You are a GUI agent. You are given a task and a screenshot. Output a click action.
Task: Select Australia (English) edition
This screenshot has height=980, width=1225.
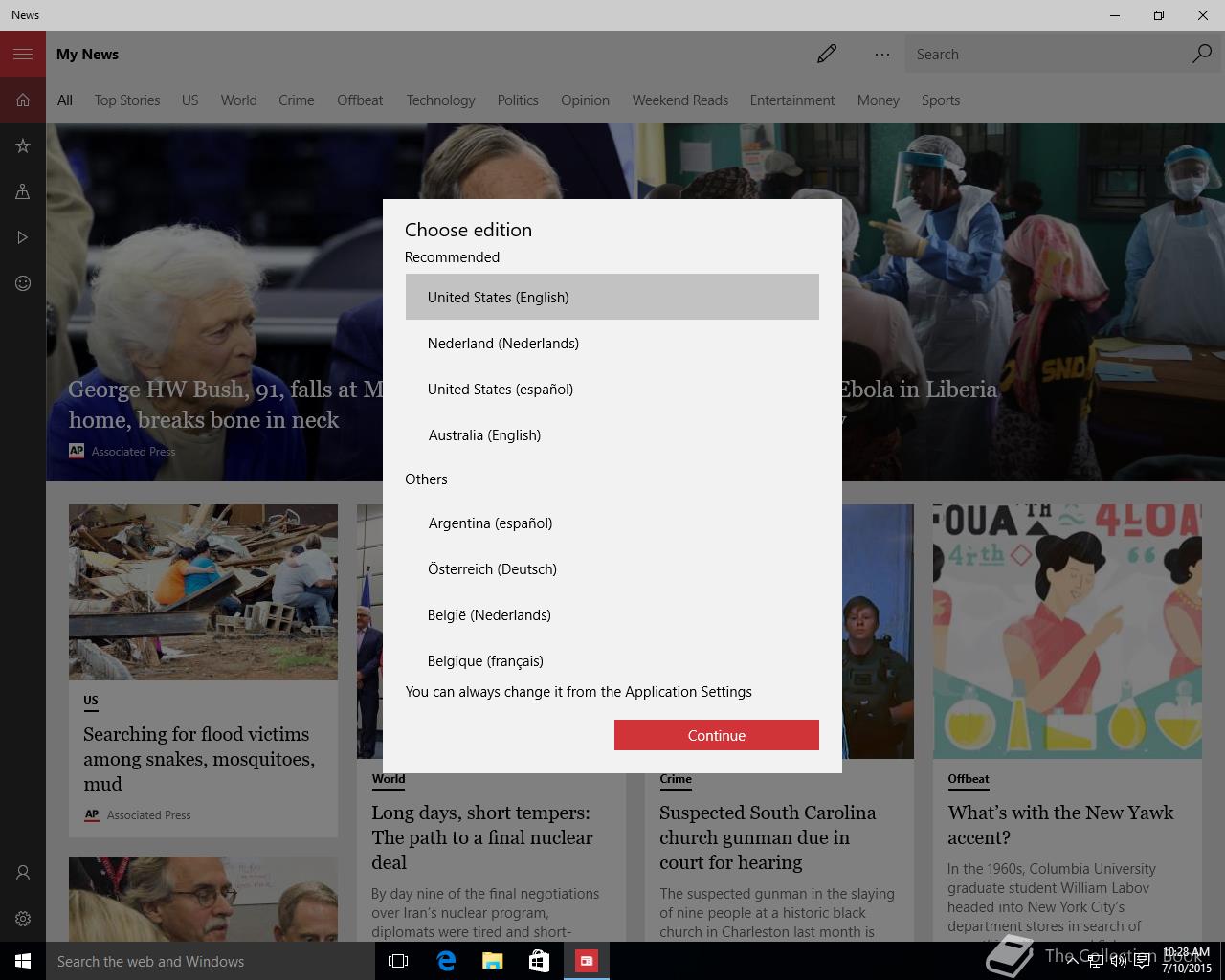(x=612, y=434)
